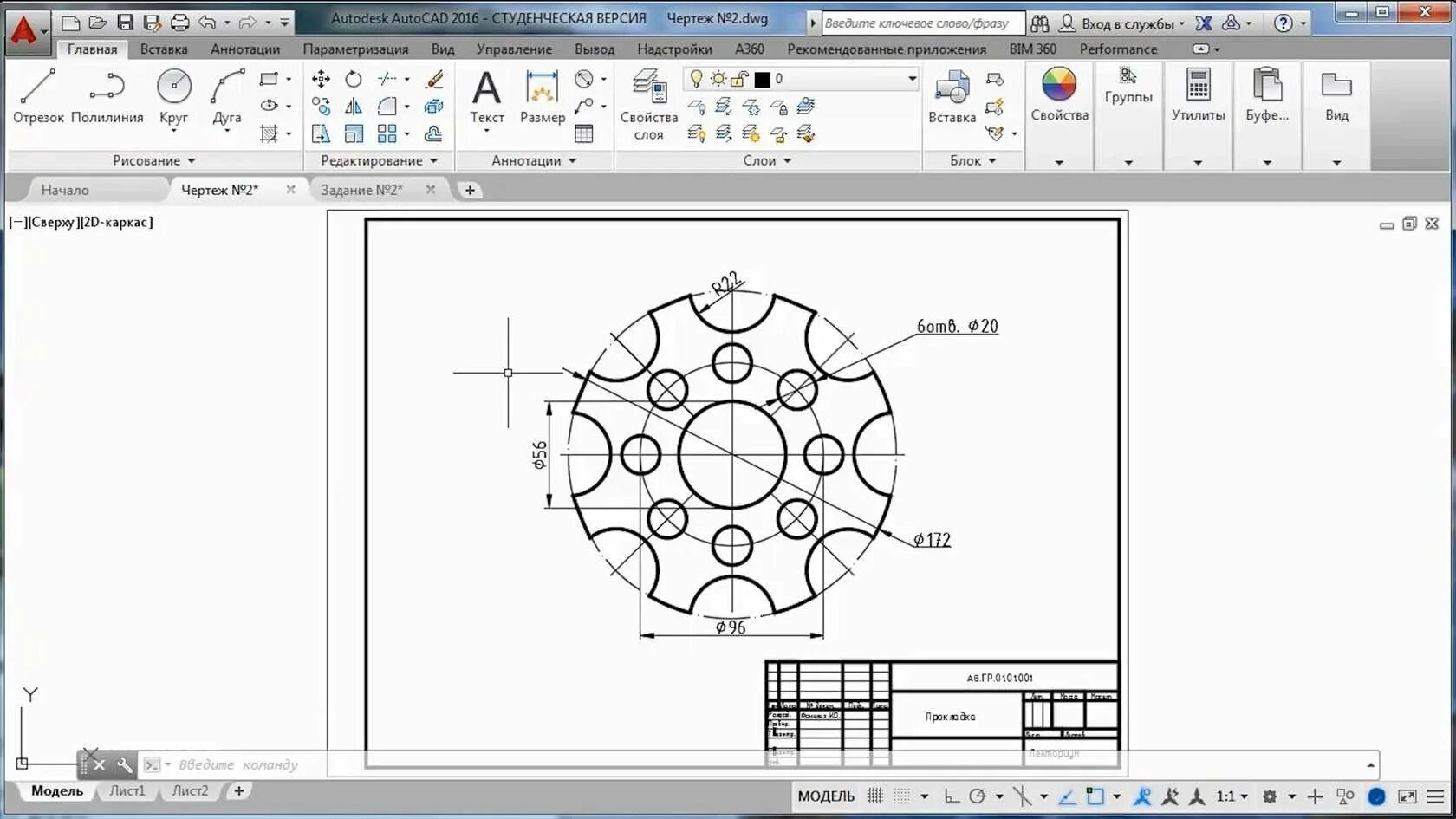Click viewport label [Сверху]
This screenshot has height=819, width=1456.
pyautogui.click(x=53, y=222)
